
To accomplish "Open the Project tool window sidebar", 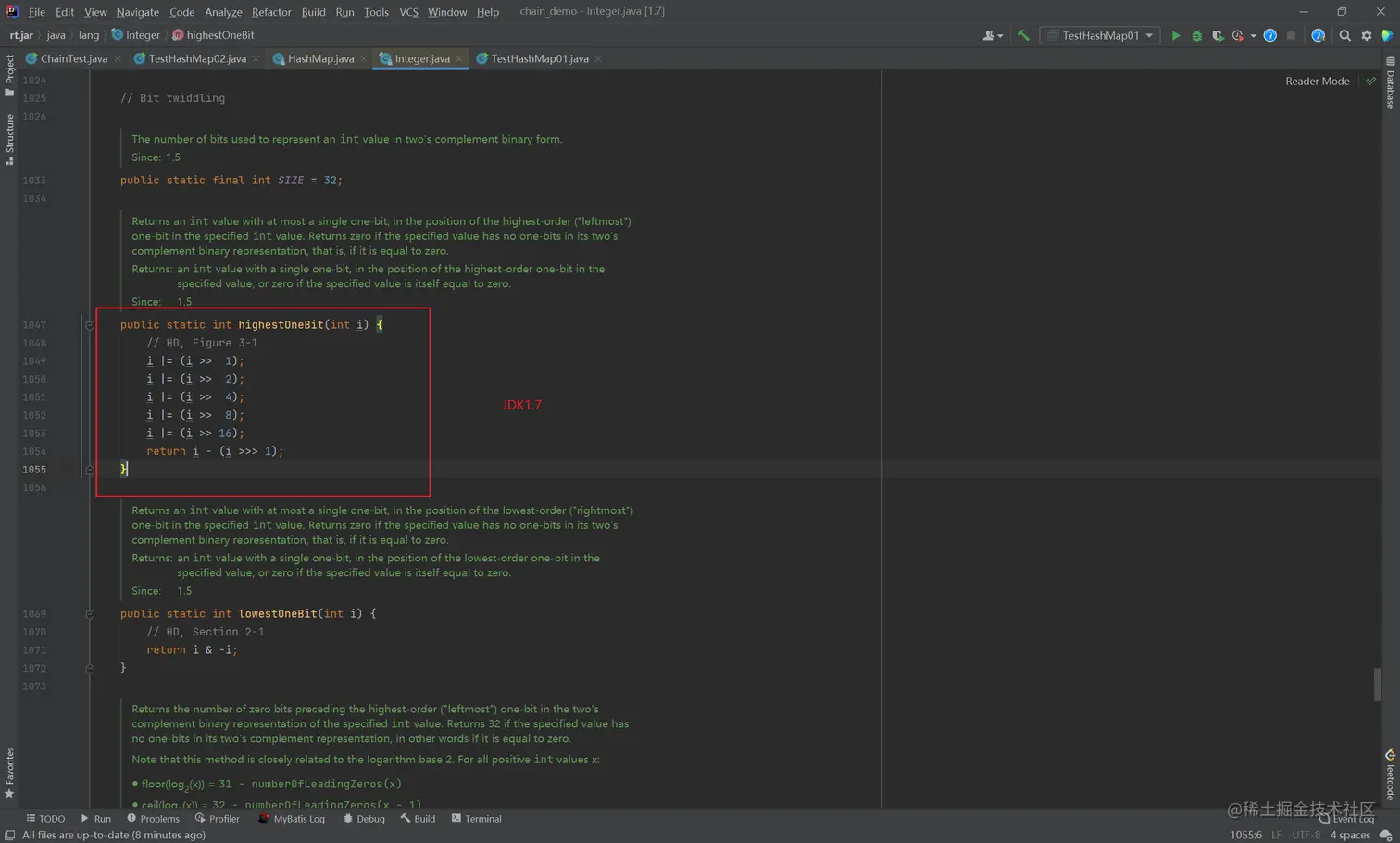I will [9, 76].
